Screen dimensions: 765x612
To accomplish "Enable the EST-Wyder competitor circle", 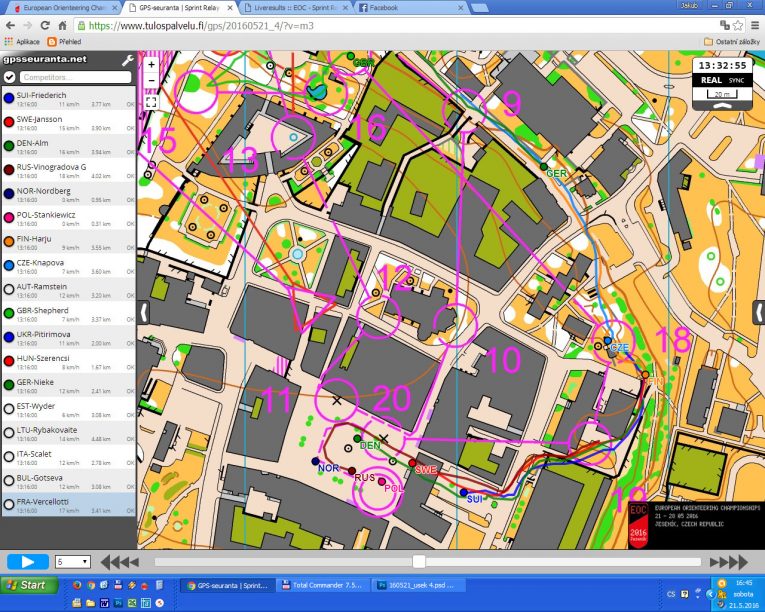I will [x=9, y=409].
